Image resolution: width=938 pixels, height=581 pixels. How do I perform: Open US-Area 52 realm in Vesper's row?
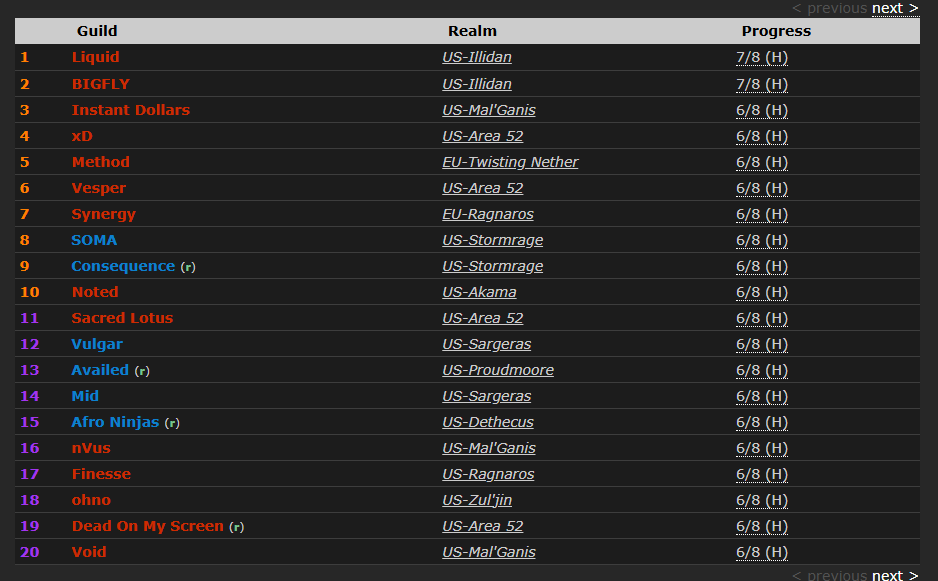coord(483,188)
